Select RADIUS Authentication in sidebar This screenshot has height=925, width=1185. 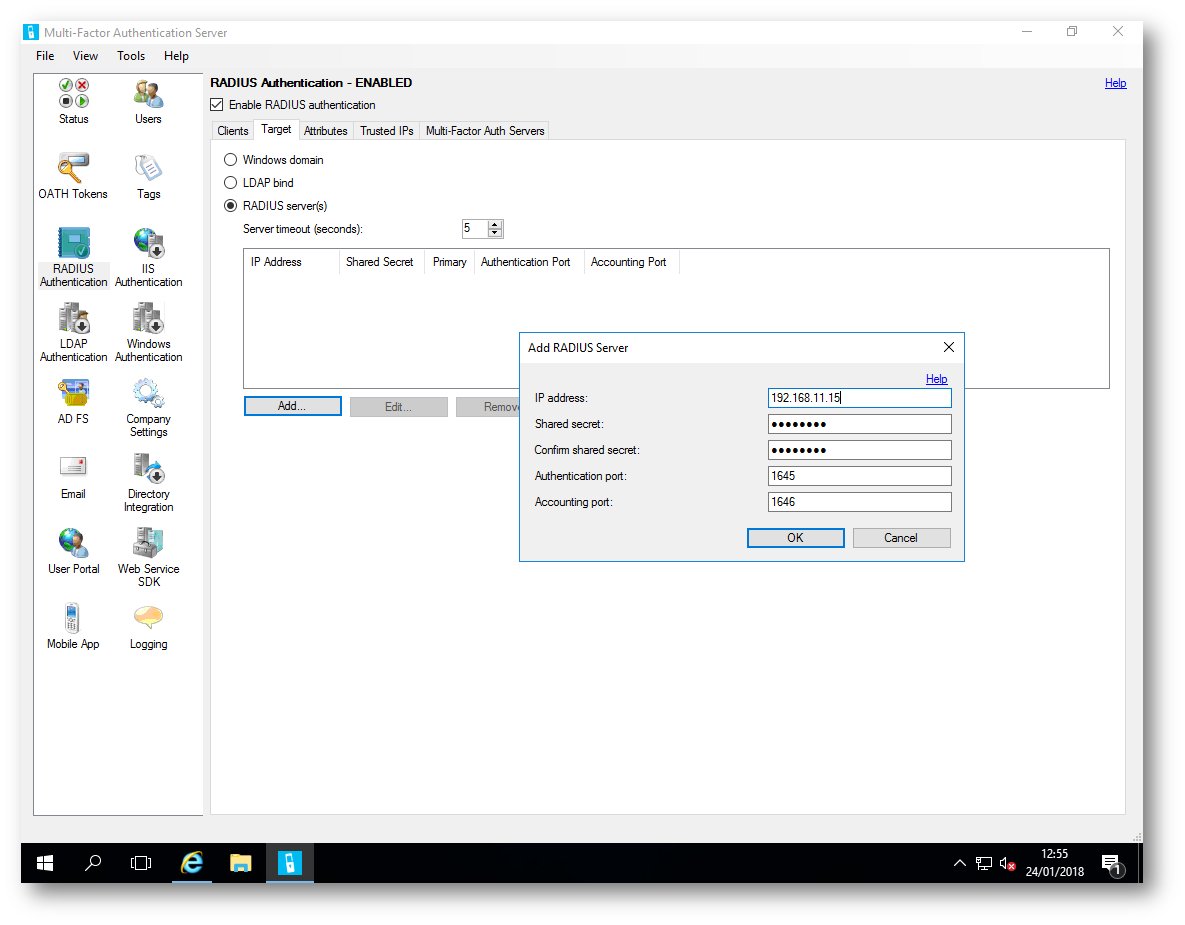[x=73, y=257]
